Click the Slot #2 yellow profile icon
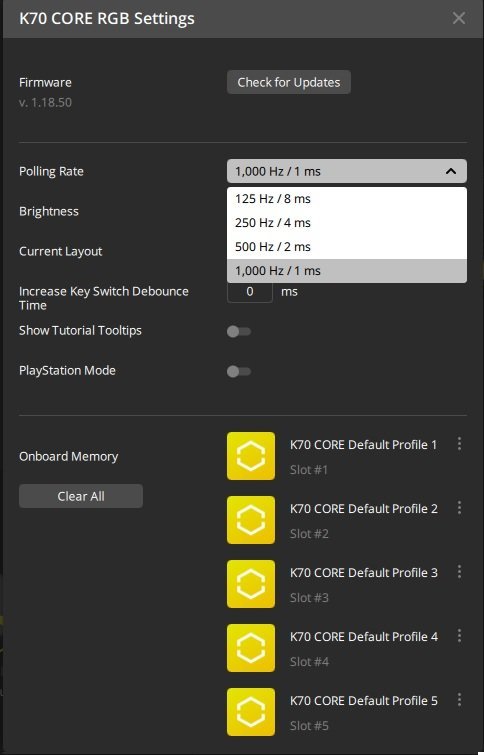The height and width of the screenshot is (755, 484). [251, 520]
